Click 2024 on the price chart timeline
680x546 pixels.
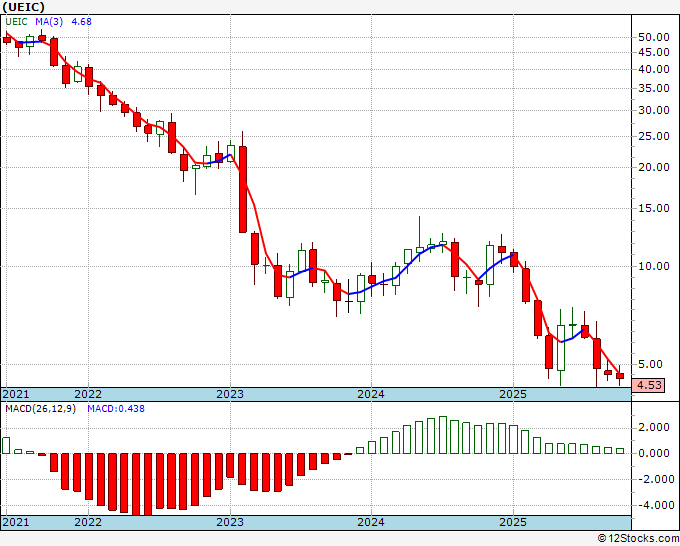tap(371, 394)
